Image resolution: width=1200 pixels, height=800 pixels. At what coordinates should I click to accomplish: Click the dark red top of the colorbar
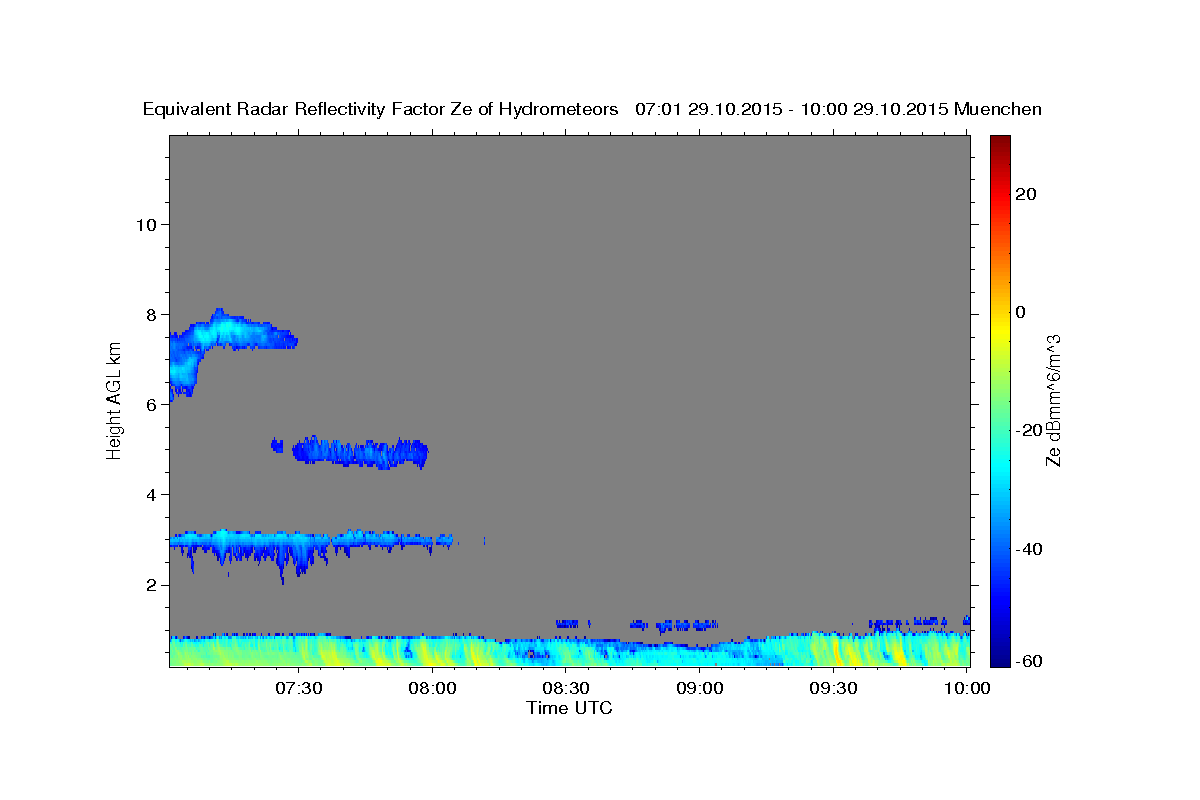coord(999,141)
